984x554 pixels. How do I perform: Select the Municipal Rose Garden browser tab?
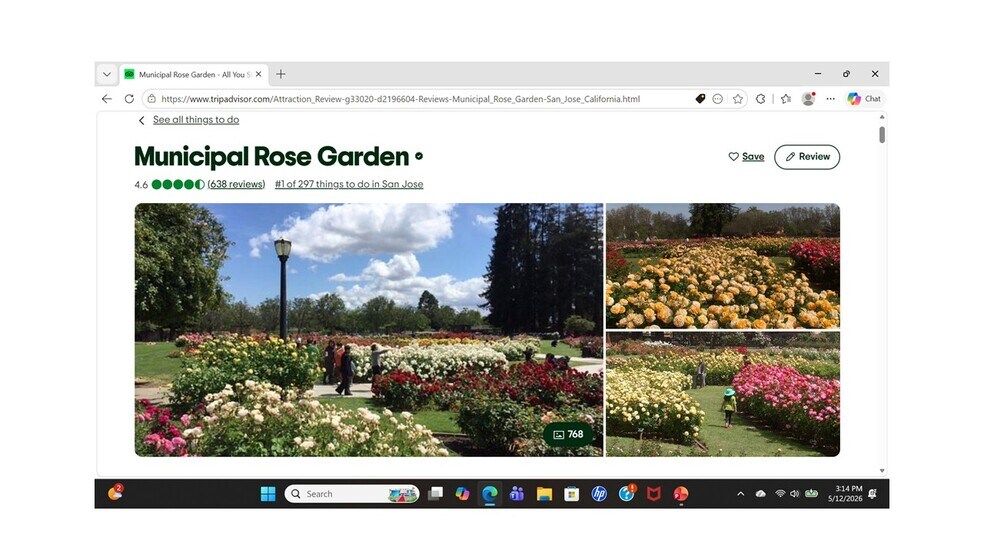tap(193, 74)
